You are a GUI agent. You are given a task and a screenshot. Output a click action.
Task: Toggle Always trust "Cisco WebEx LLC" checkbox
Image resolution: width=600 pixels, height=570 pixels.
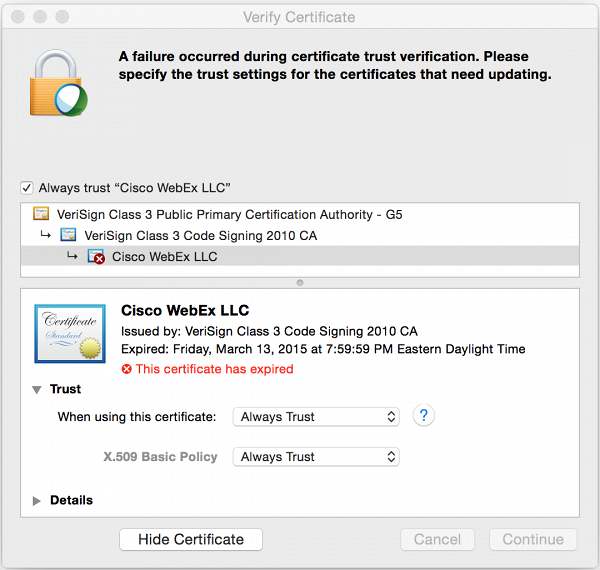[27, 188]
